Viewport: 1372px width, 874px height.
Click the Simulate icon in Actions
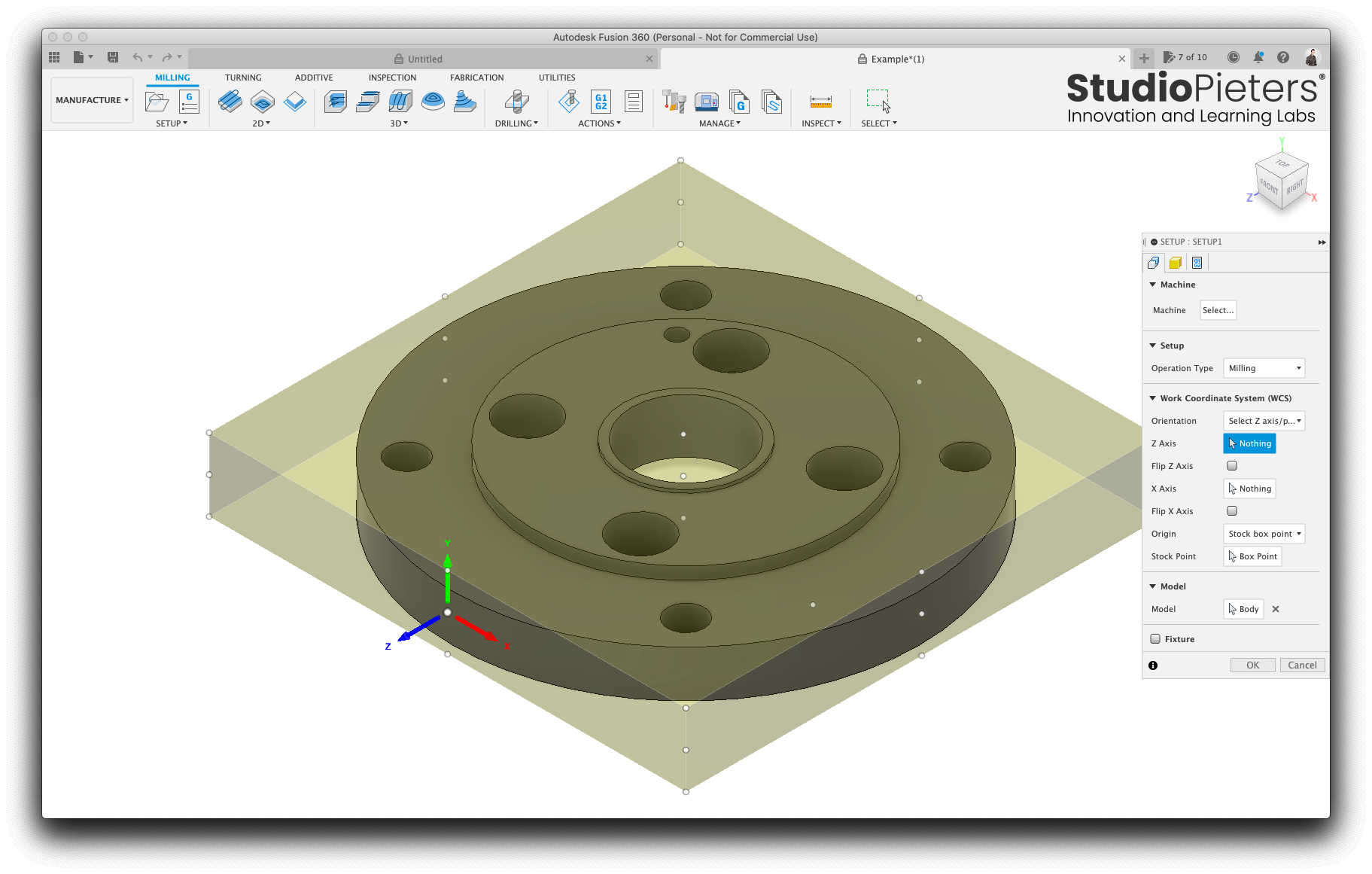pos(569,101)
